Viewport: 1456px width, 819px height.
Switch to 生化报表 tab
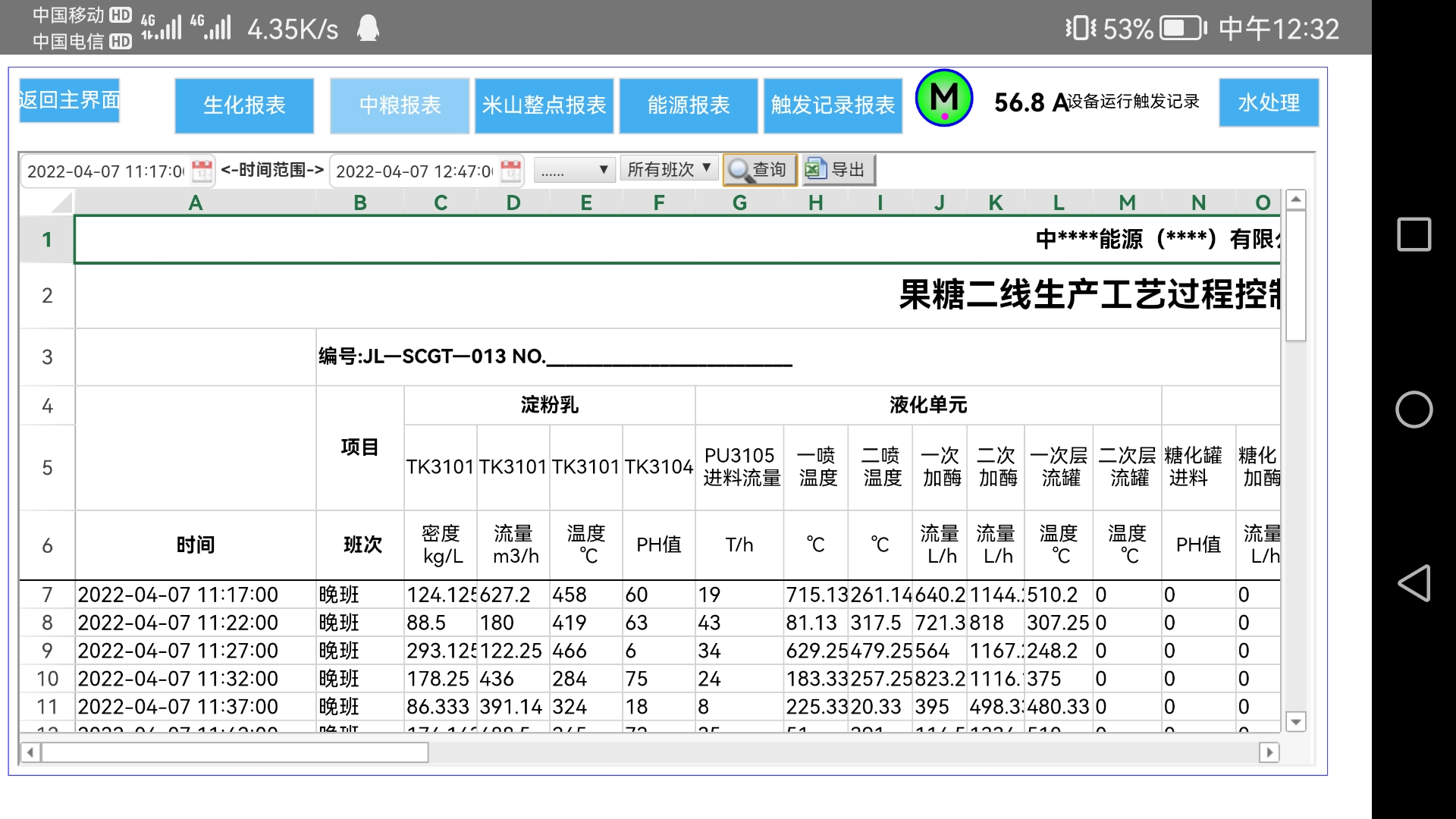tap(244, 105)
